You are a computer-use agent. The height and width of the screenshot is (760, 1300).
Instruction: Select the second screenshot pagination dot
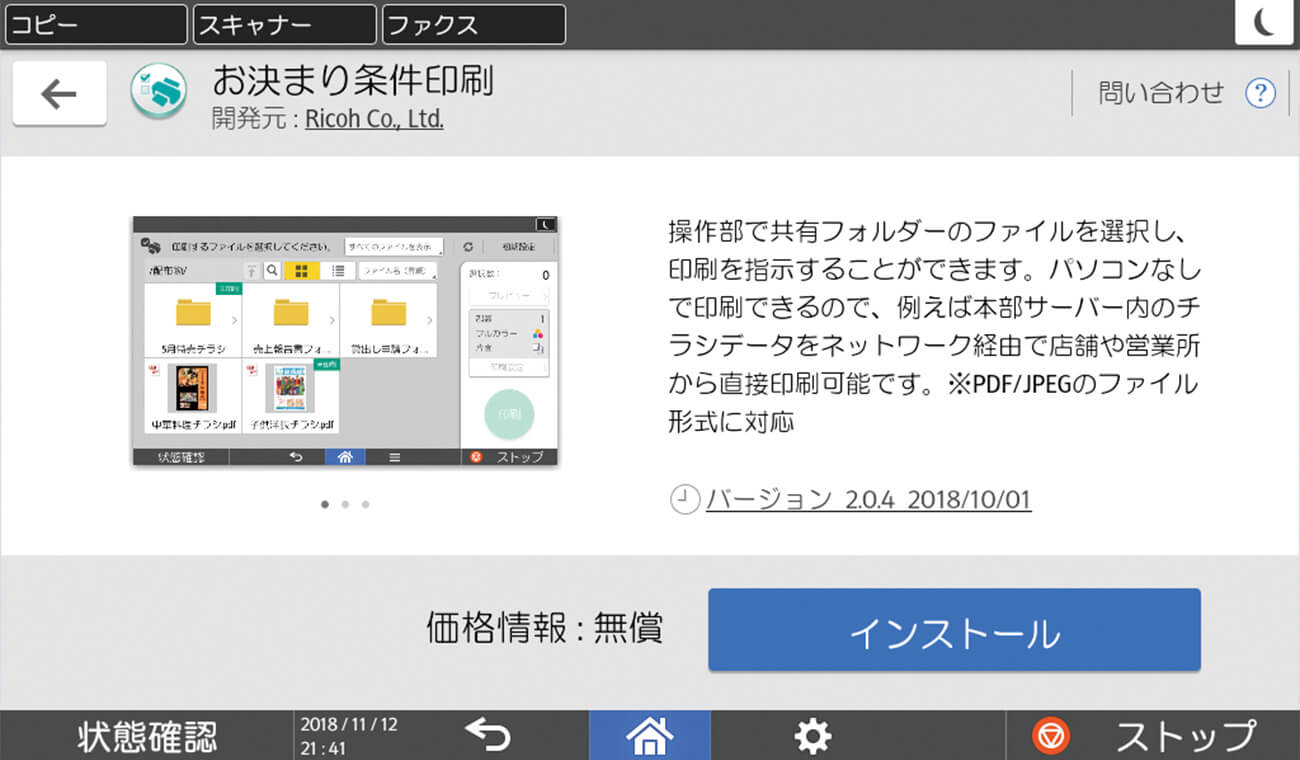coord(345,505)
